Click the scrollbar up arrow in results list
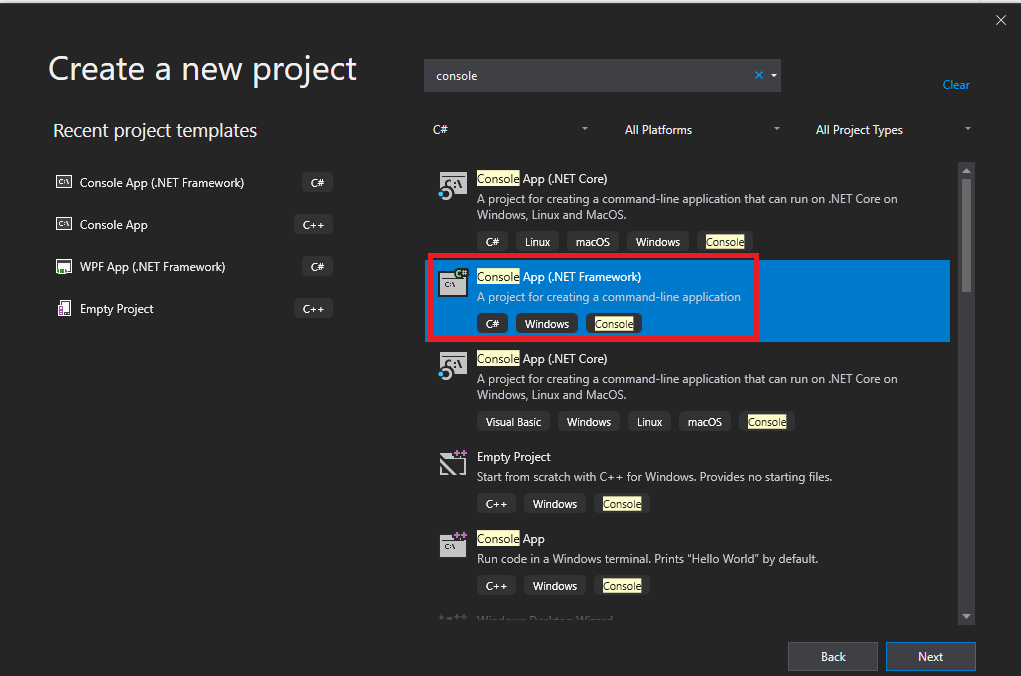The height and width of the screenshot is (676, 1021). (x=966, y=170)
